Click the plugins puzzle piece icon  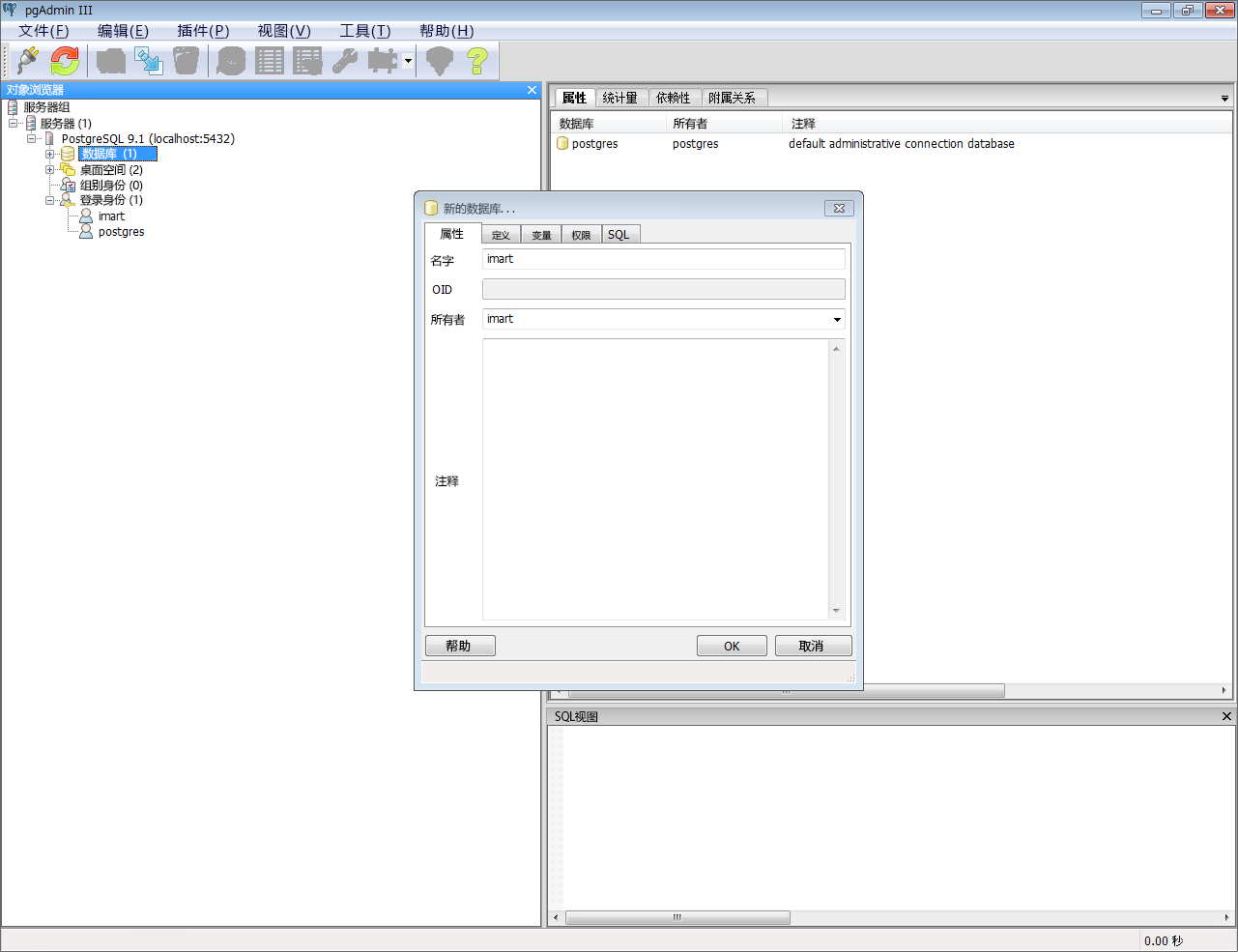383,61
